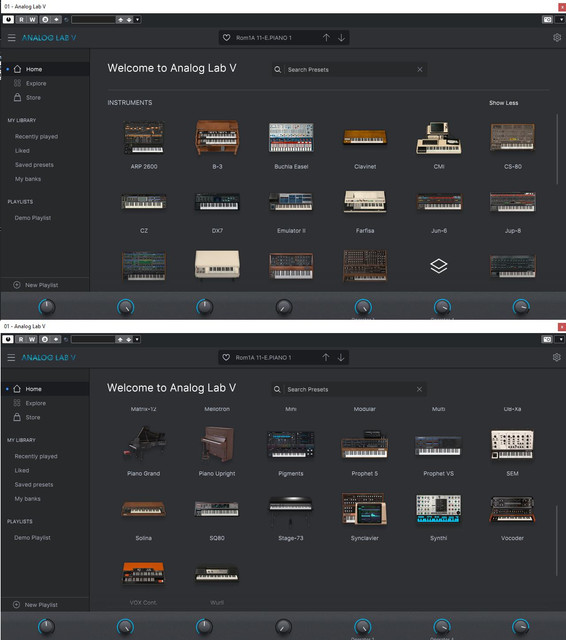Open the Clavinet instrument
Screen dimensions: 566x640
(x=365, y=137)
